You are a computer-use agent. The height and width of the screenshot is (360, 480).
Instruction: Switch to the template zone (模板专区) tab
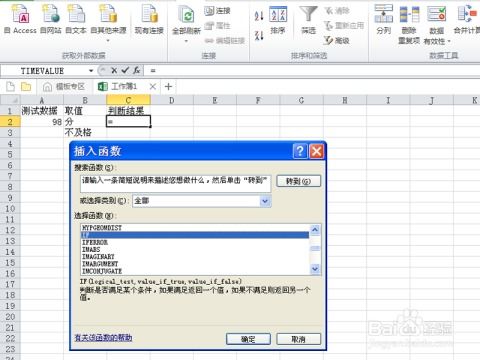tap(64, 87)
